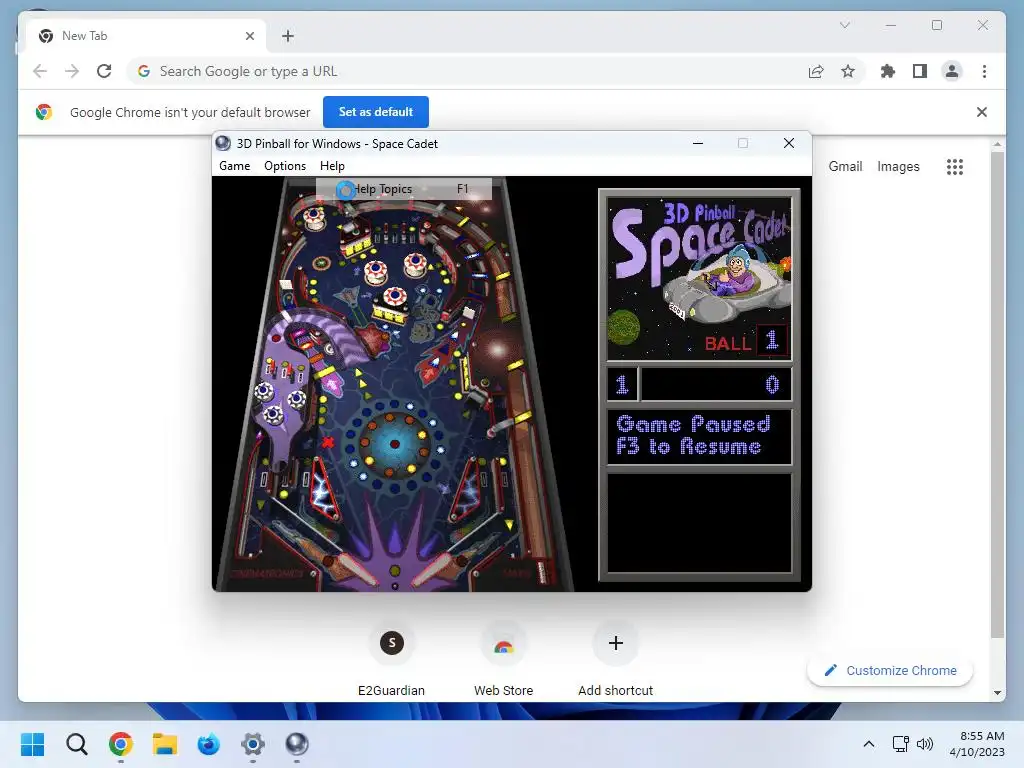Click the 3D Pinball taskbar icon
This screenshot has width=1024, height=768.
296,744
